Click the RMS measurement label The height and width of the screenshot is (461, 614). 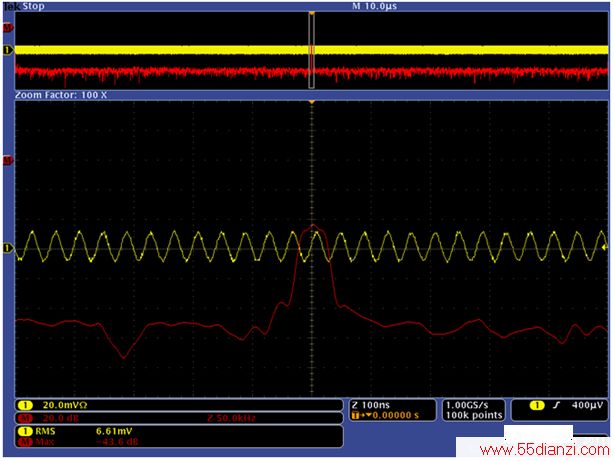pyautogui.click(x=45, y=431)
